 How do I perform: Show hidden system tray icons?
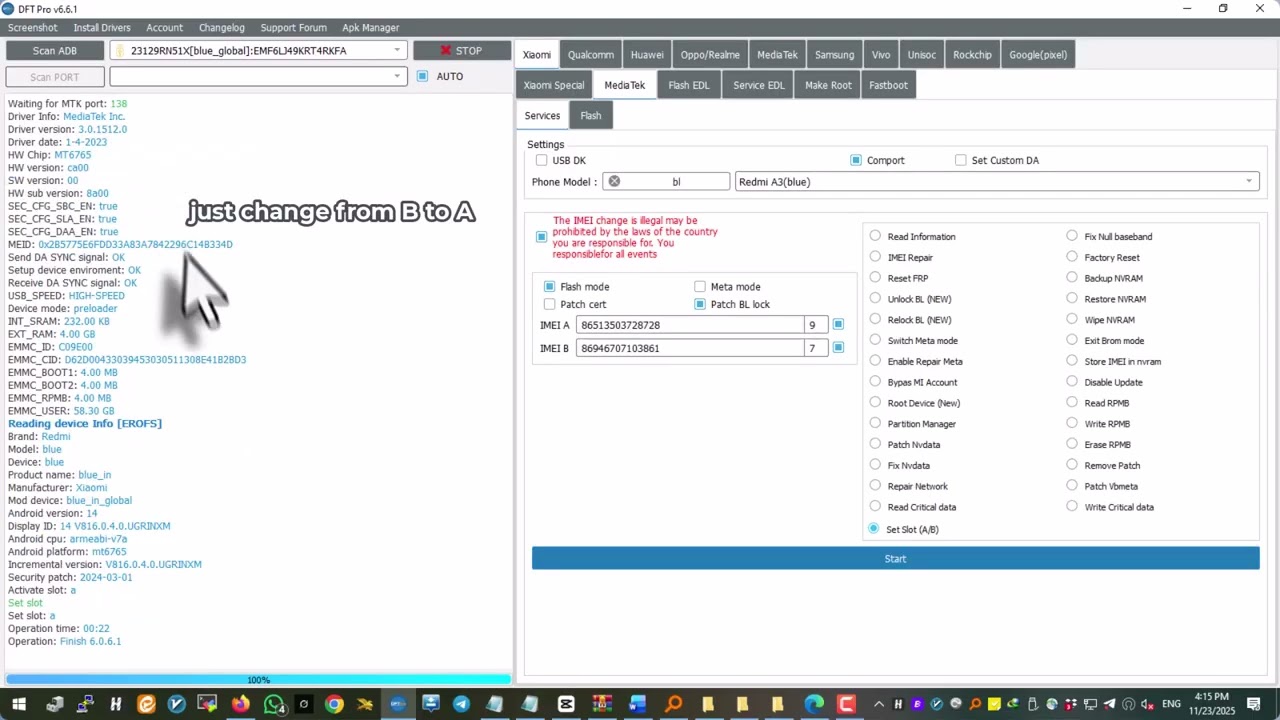[881, 705]
